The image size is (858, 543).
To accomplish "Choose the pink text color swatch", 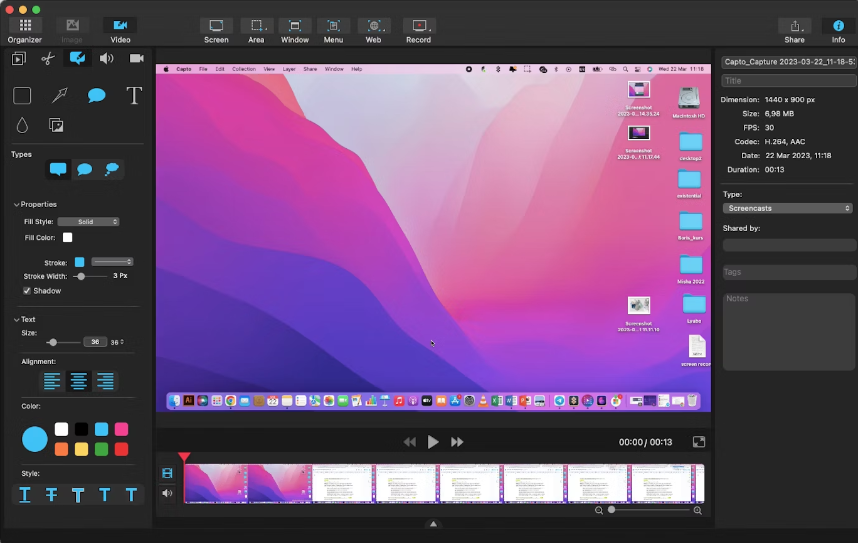I will (121, 429).
